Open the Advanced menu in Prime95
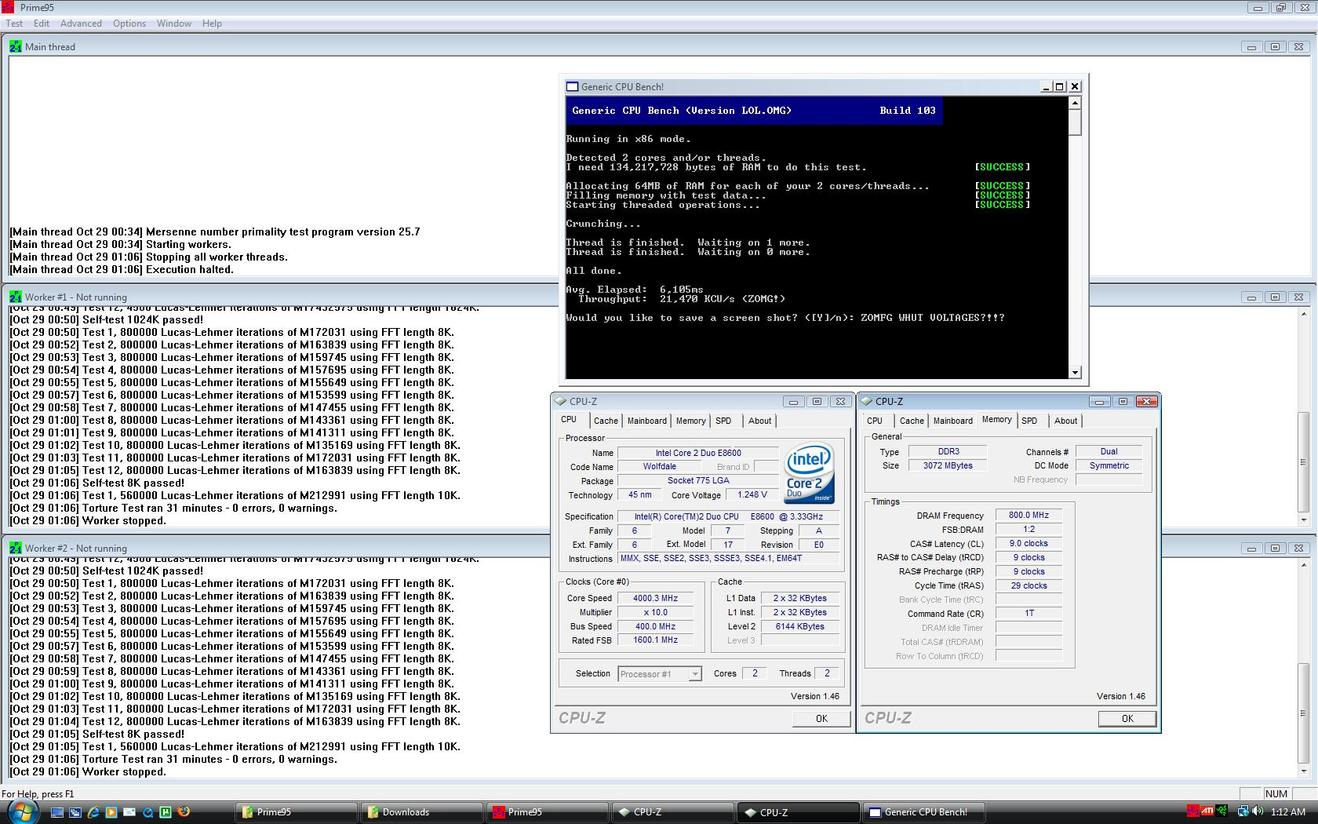This screenshot has height=824, width=1318. [x=81, y=23]
